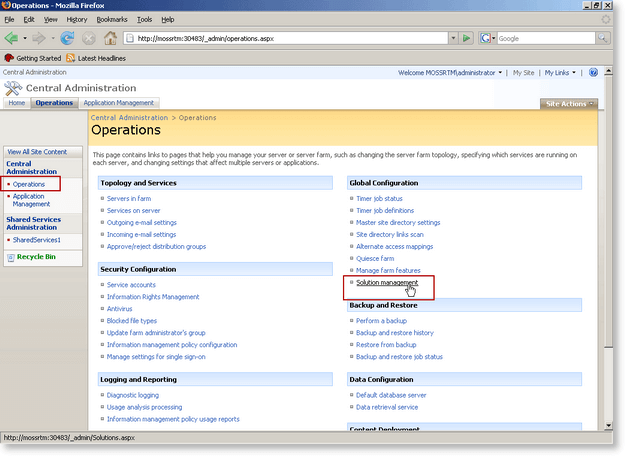
Task: Click the browser Back arrow button
Action: (x=11, y=39)
